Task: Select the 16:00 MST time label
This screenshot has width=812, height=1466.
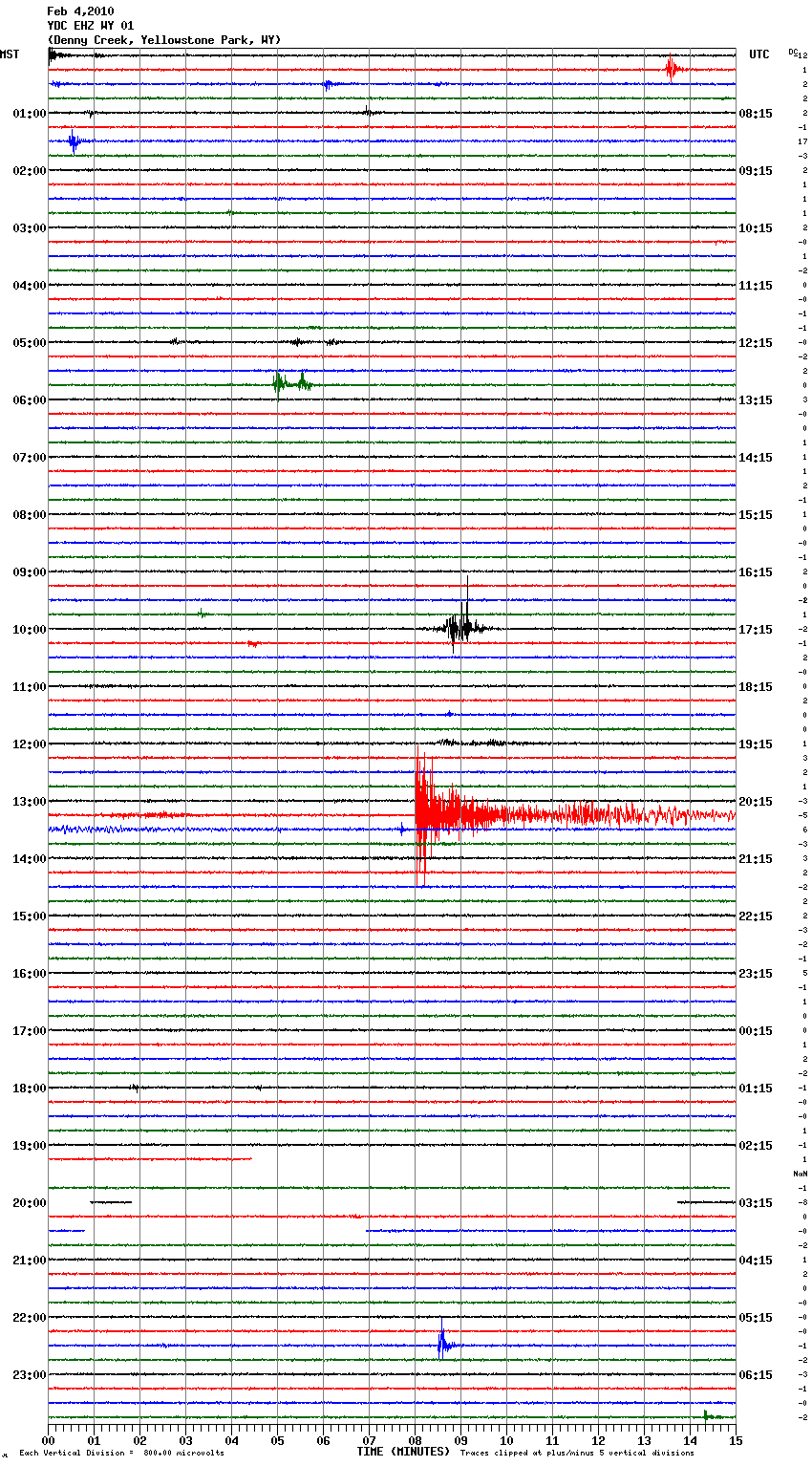Action: pyautogui.click(x=30, y=974)
